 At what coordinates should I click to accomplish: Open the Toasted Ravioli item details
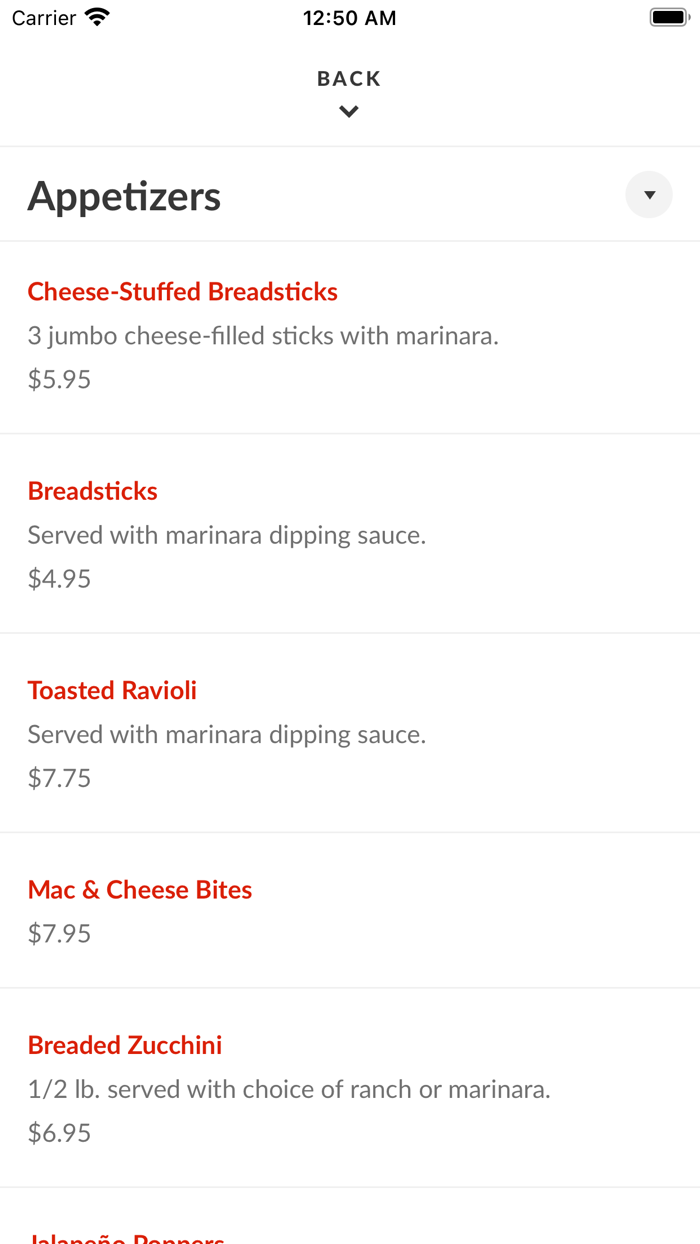tap(112, 690)
